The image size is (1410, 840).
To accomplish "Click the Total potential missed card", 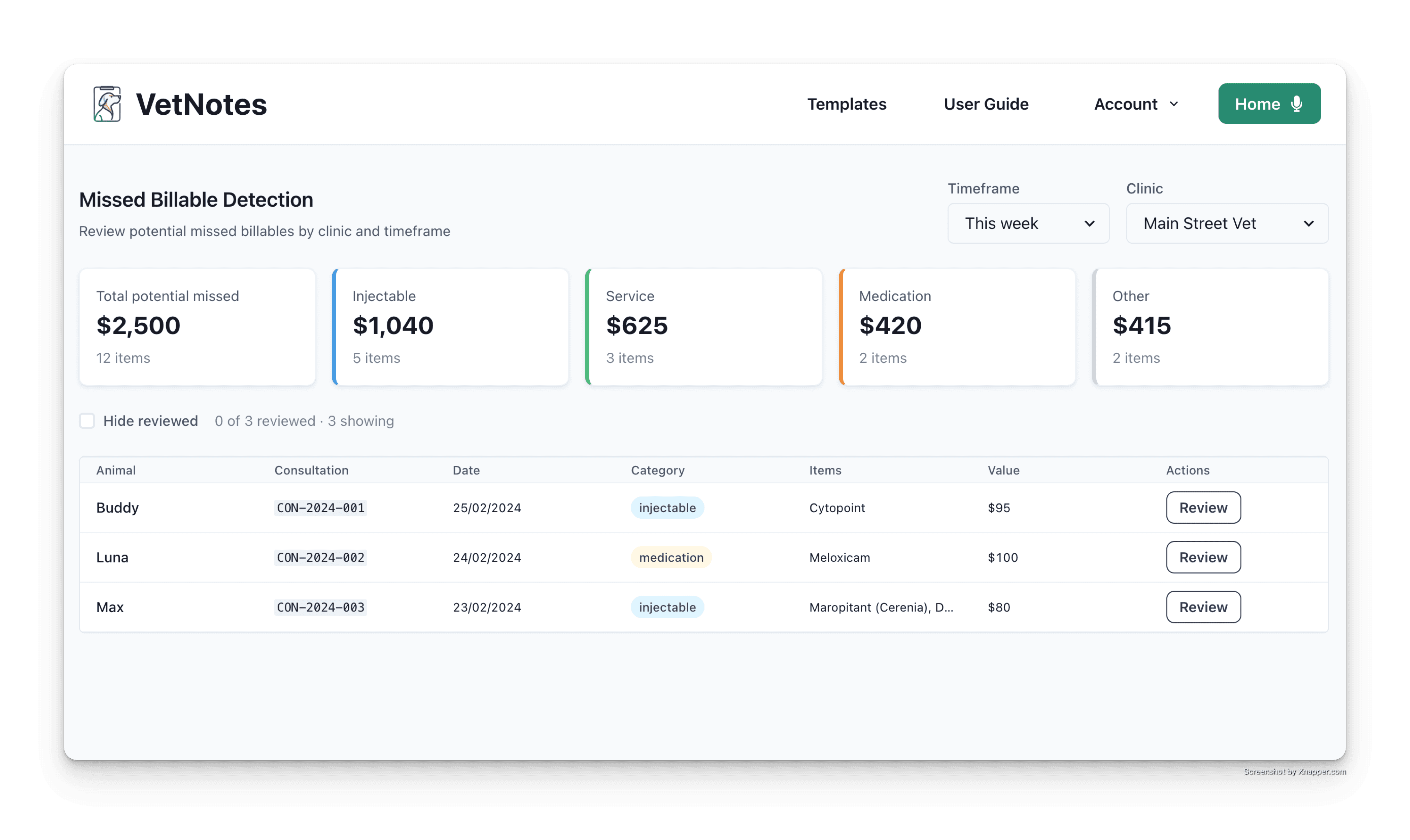I will click(197, 327).
